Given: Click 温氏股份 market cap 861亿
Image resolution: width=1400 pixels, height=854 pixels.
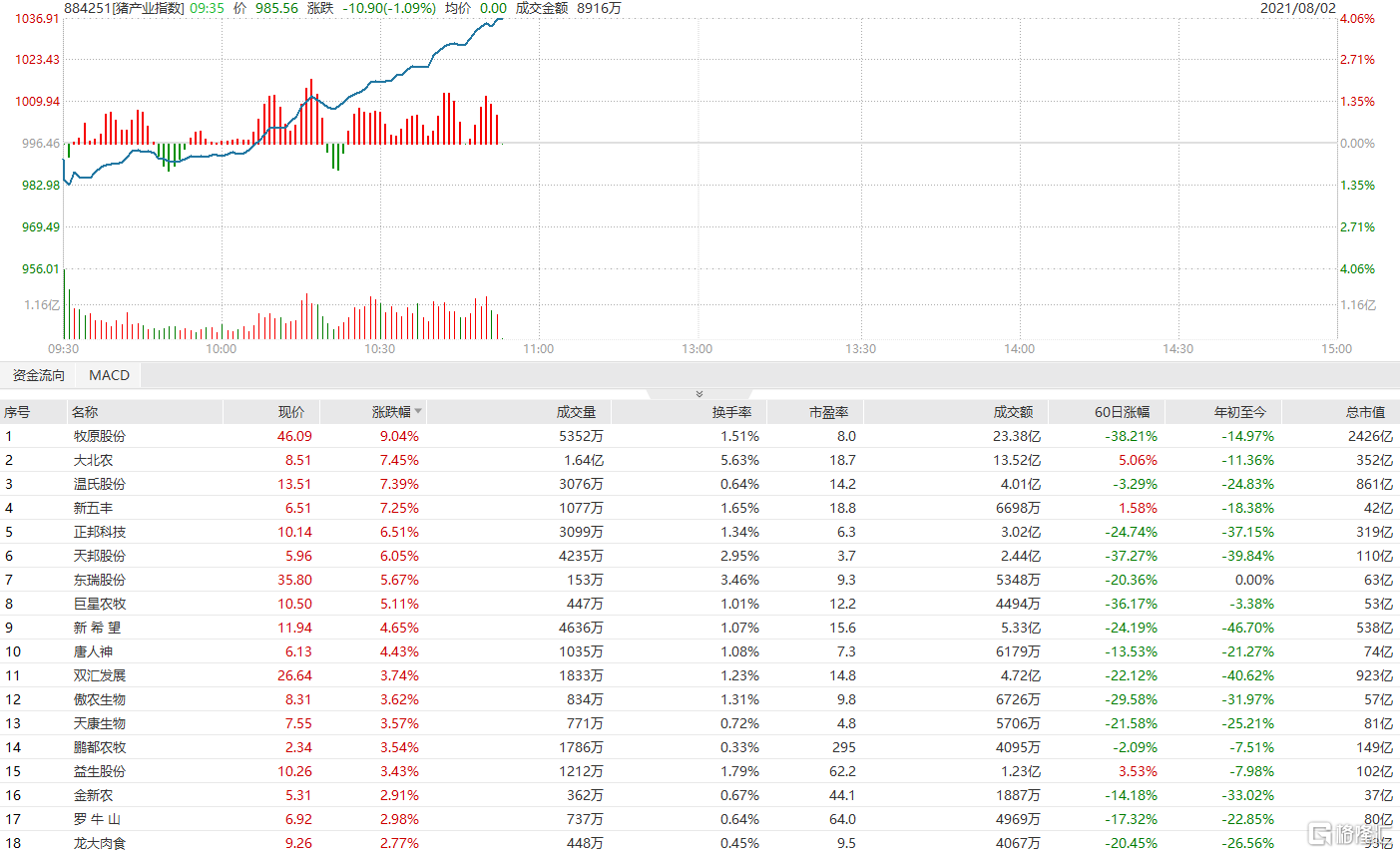Looking at the screenshot, I should (x=1374, y=484).
